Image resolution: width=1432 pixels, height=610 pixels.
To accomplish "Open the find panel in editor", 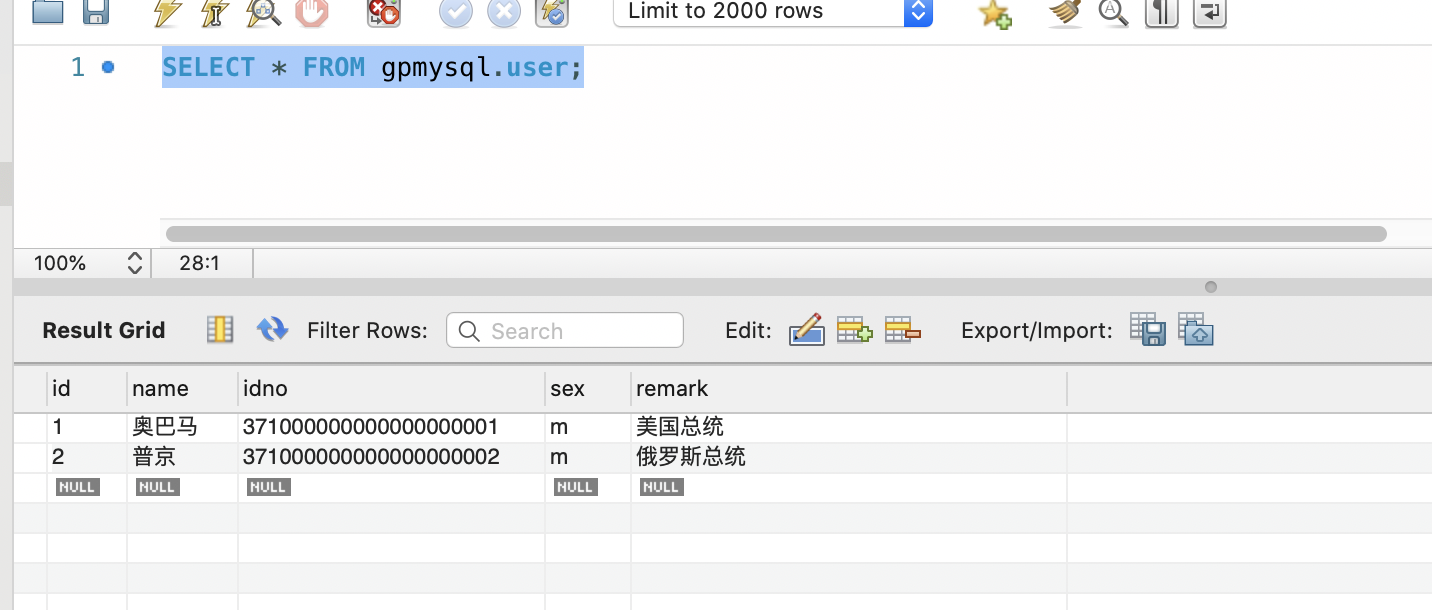I will [1113, 12].
